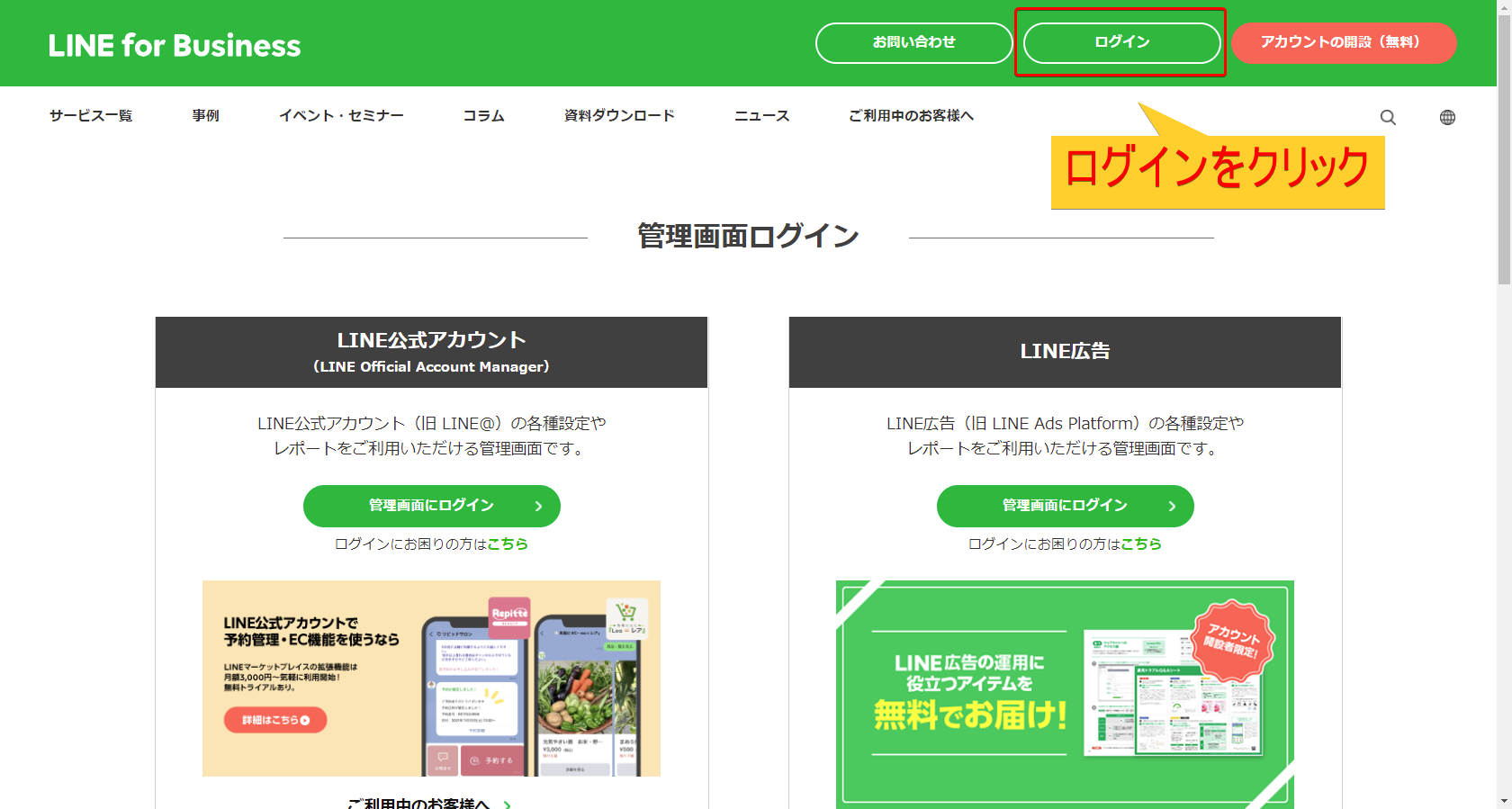Click the お問い合わせ contact button
This screenshot has width=1512, height=809.
913,42
